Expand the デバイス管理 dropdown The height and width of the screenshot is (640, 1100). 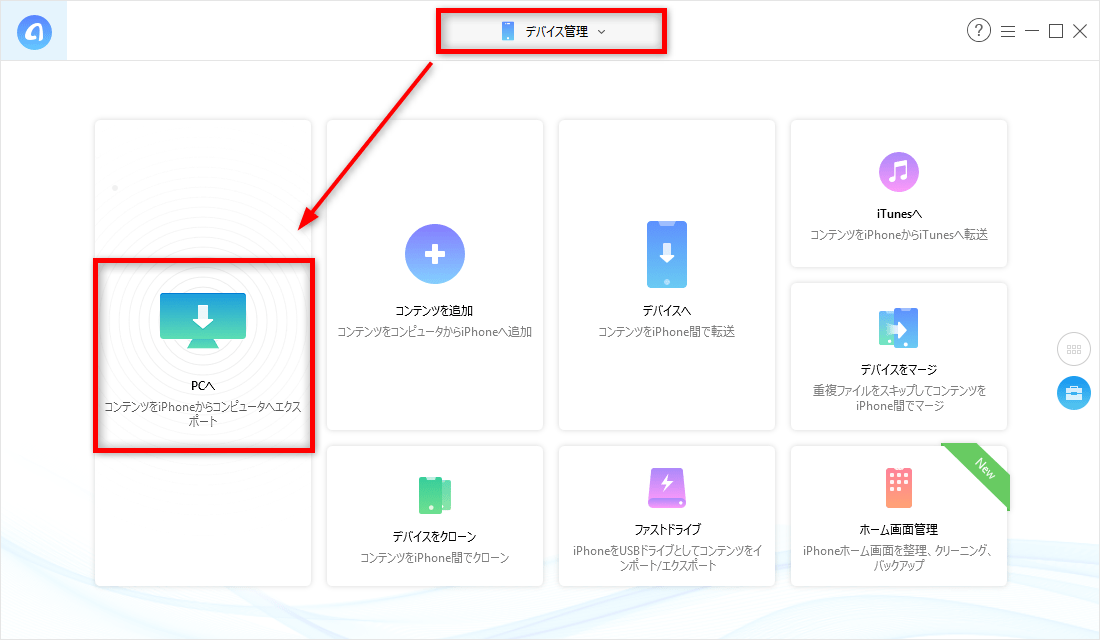coord(601,31)
